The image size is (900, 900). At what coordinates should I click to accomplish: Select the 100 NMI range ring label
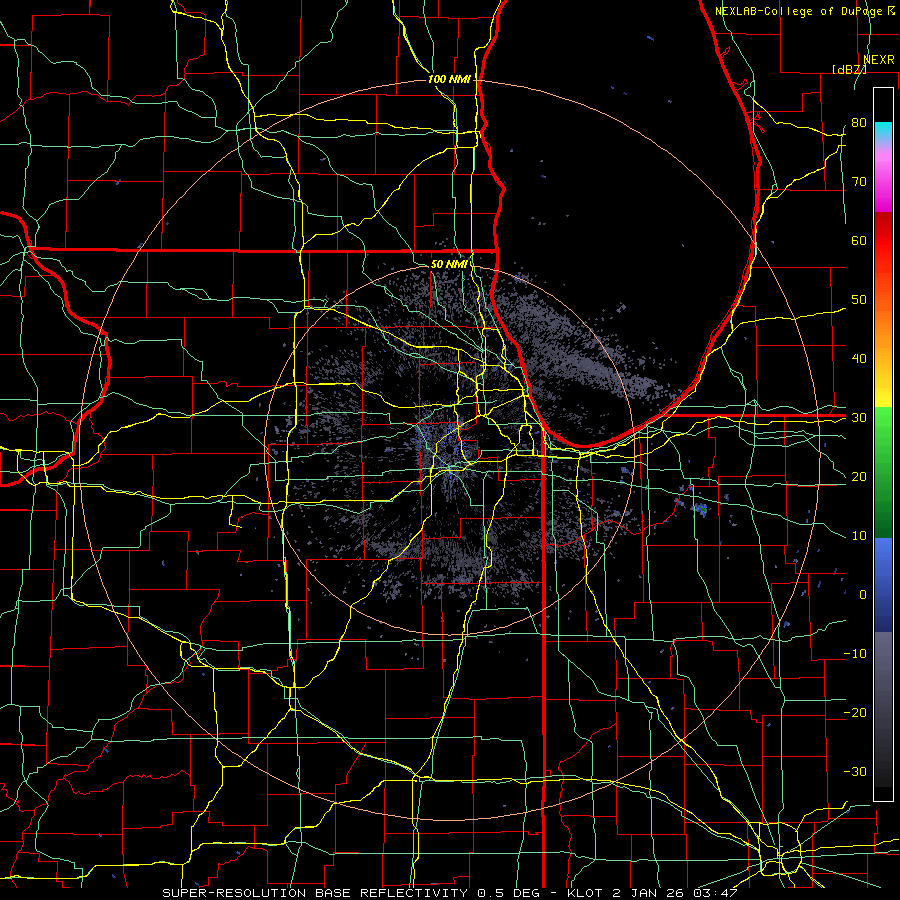[449, 79]
